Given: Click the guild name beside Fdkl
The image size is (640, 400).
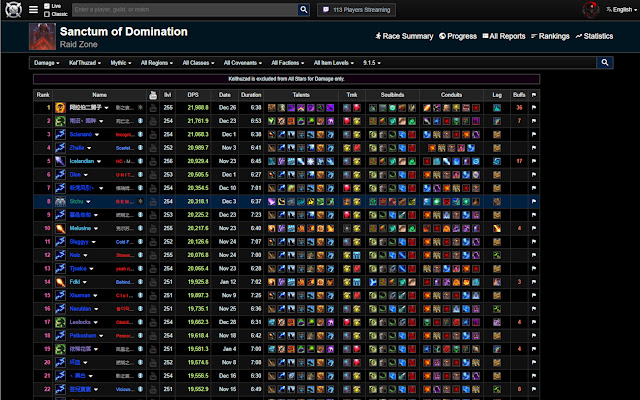Looking at the screenshot, I should point(124,282).
